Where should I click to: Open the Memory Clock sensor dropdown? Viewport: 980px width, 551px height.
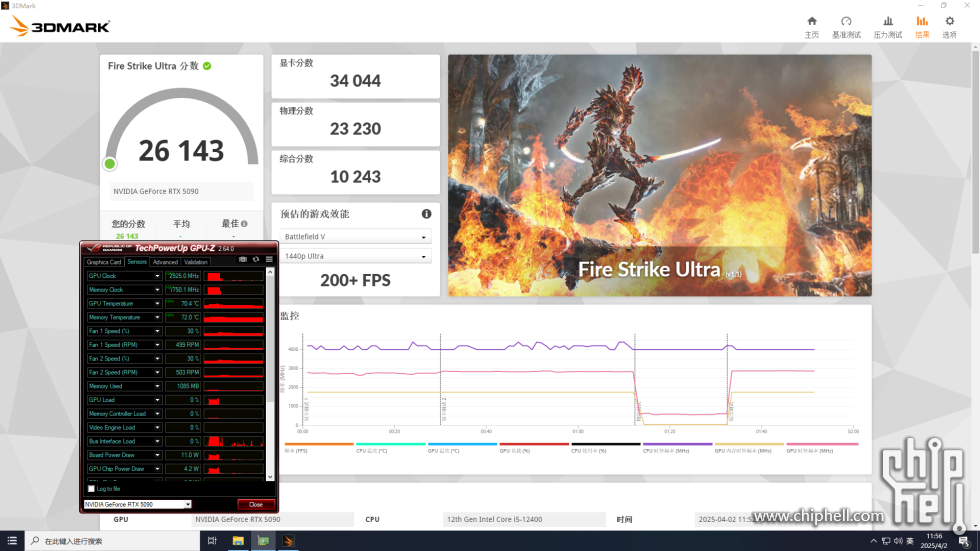(x=158, y=289)
